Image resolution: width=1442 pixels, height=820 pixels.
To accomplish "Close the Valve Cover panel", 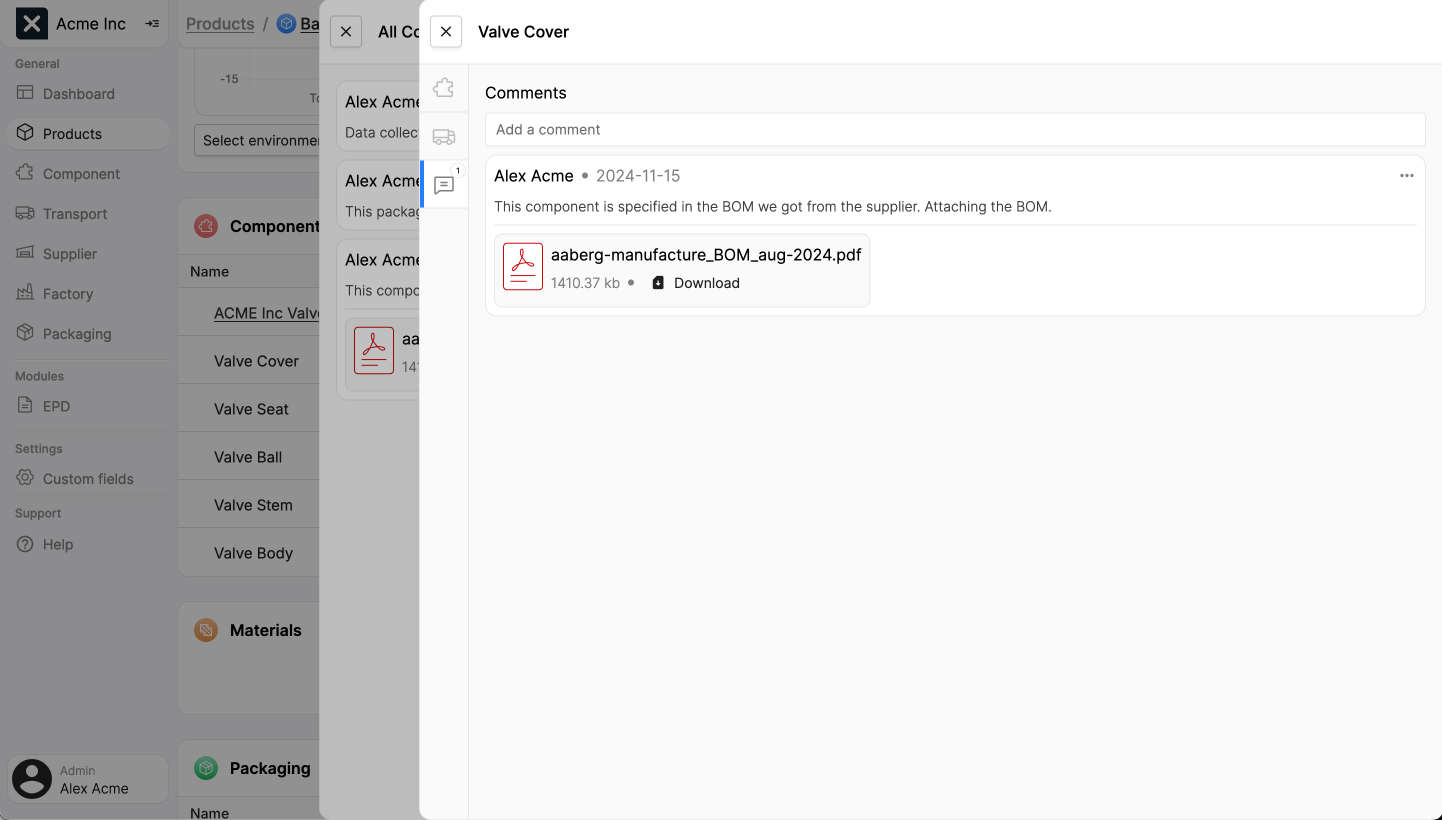I will pyautogui.click(x=446, y=32).
